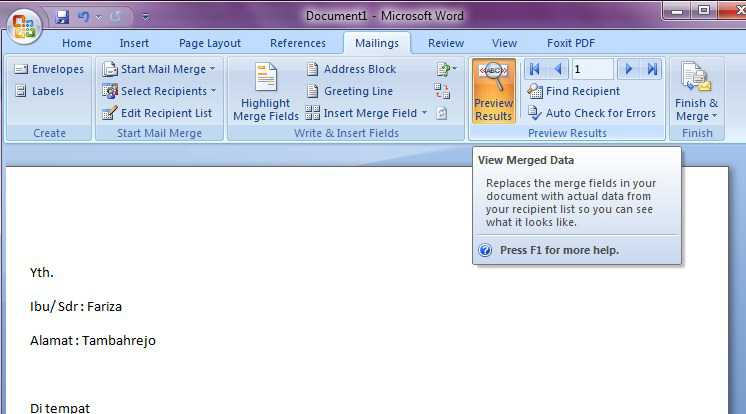The height and width of the screenshot is (414, 746).
Task: Click the 'Di tempat' line
Action: coord(59,408)
